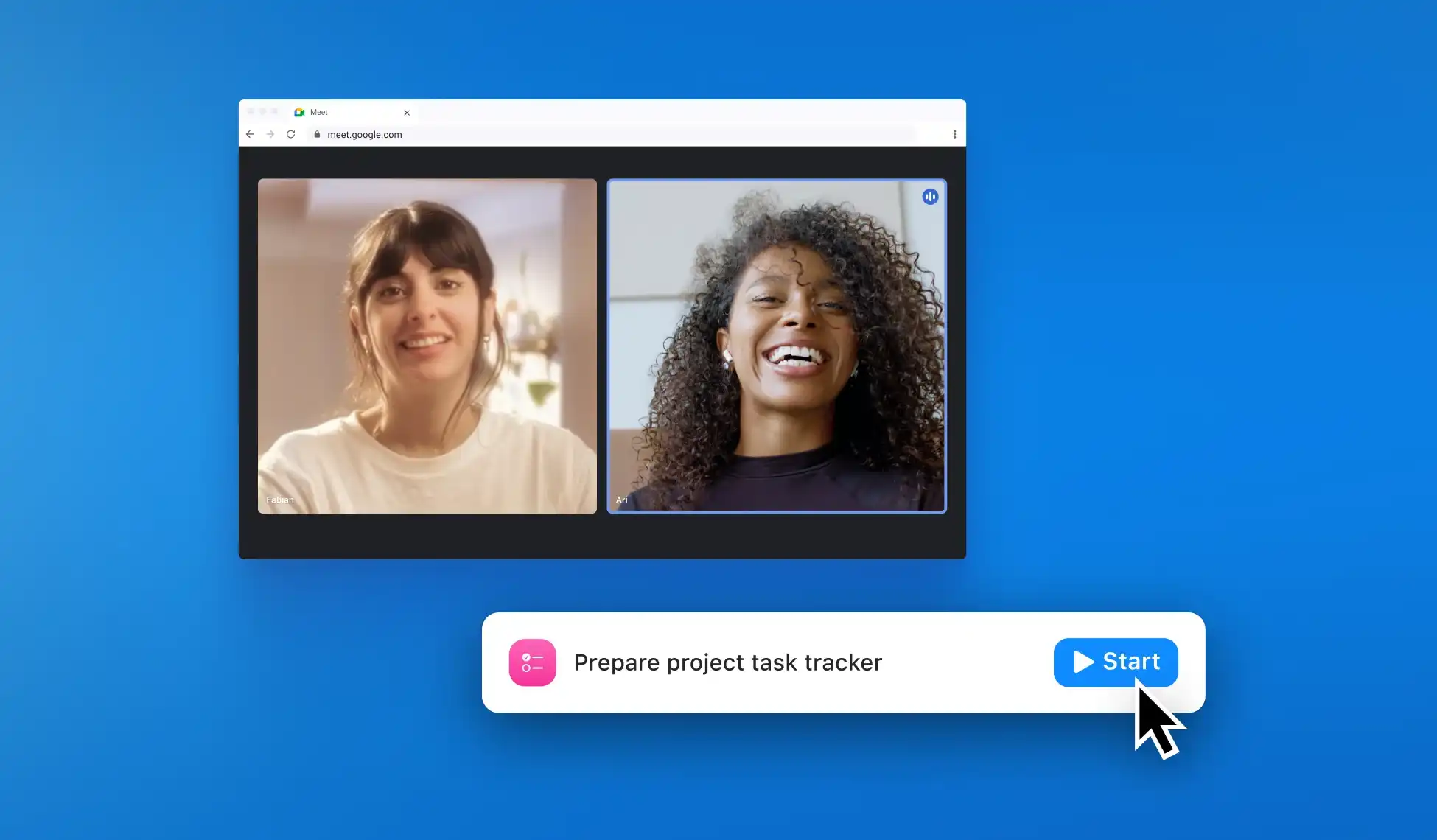Click the pink task checklist icon
The width and height of the screenshot is (1437, 840).
532,662
